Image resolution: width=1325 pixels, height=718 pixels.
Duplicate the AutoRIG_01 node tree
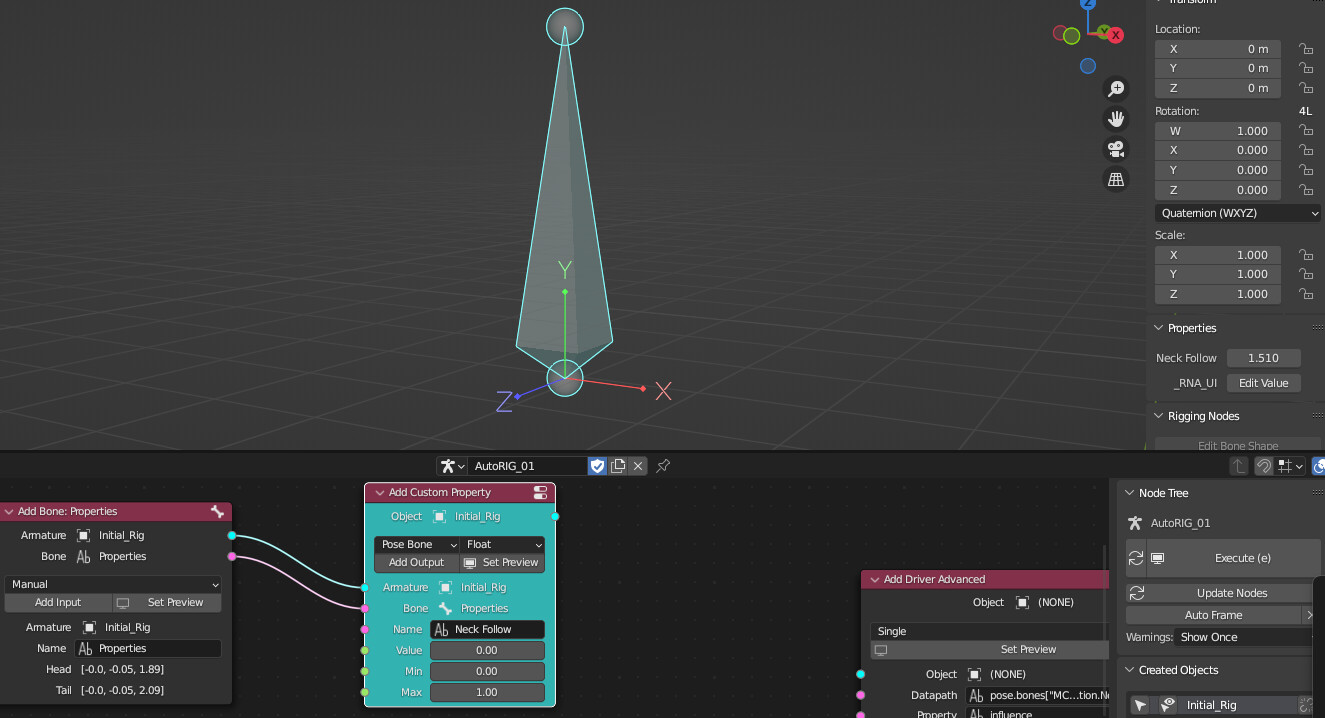618,466
